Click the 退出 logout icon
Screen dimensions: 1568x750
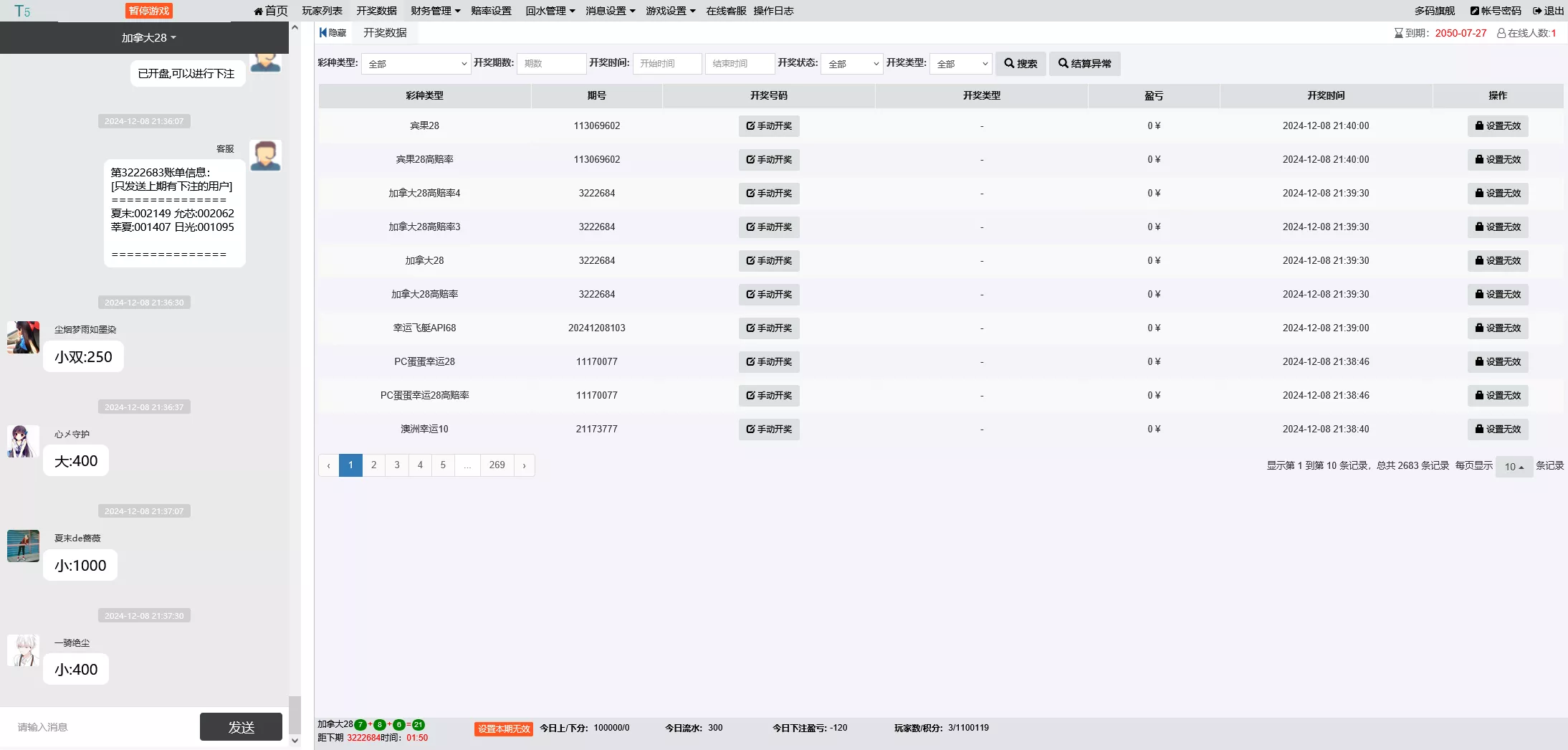tap(1548, 11)
